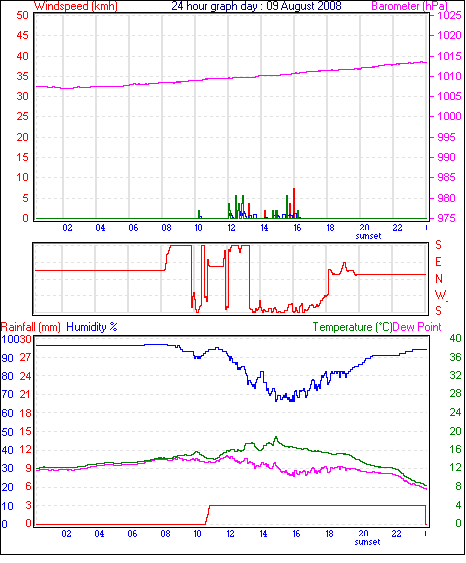Click the E wind direction label

click(438, 262)
